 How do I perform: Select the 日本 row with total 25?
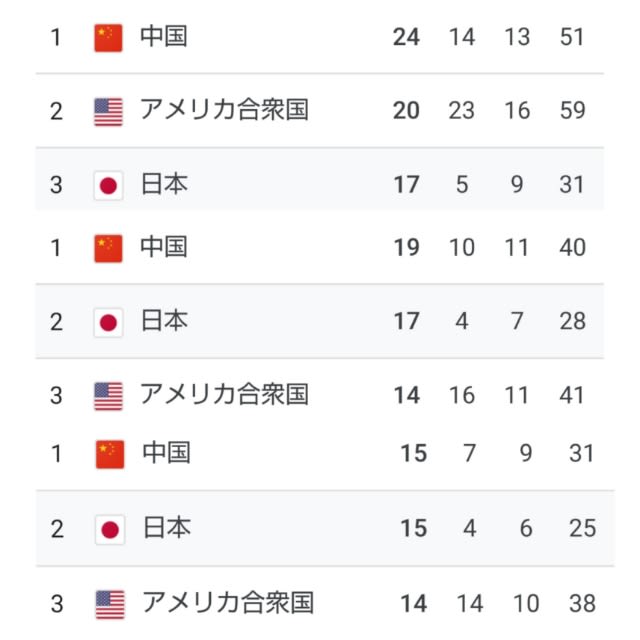pos(325,529)
